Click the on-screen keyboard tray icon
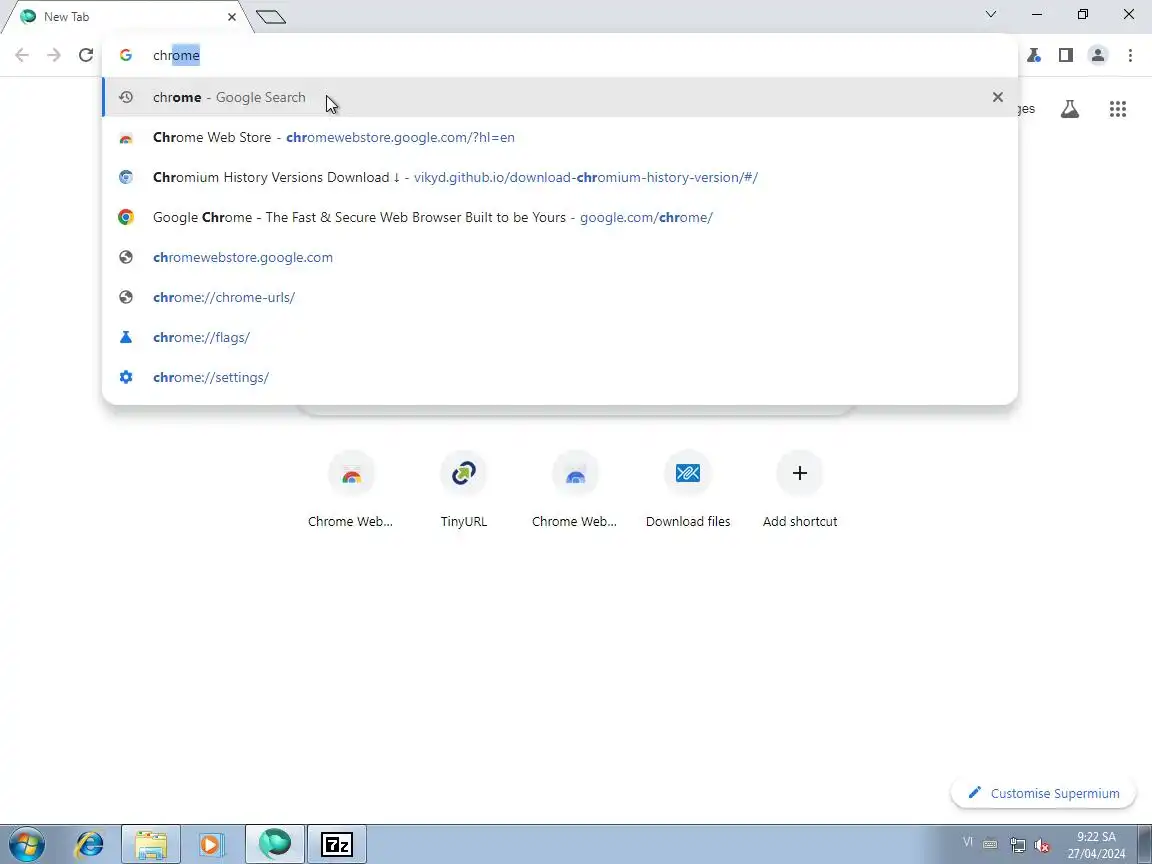1152x864 pixels. tap(990, 844)
